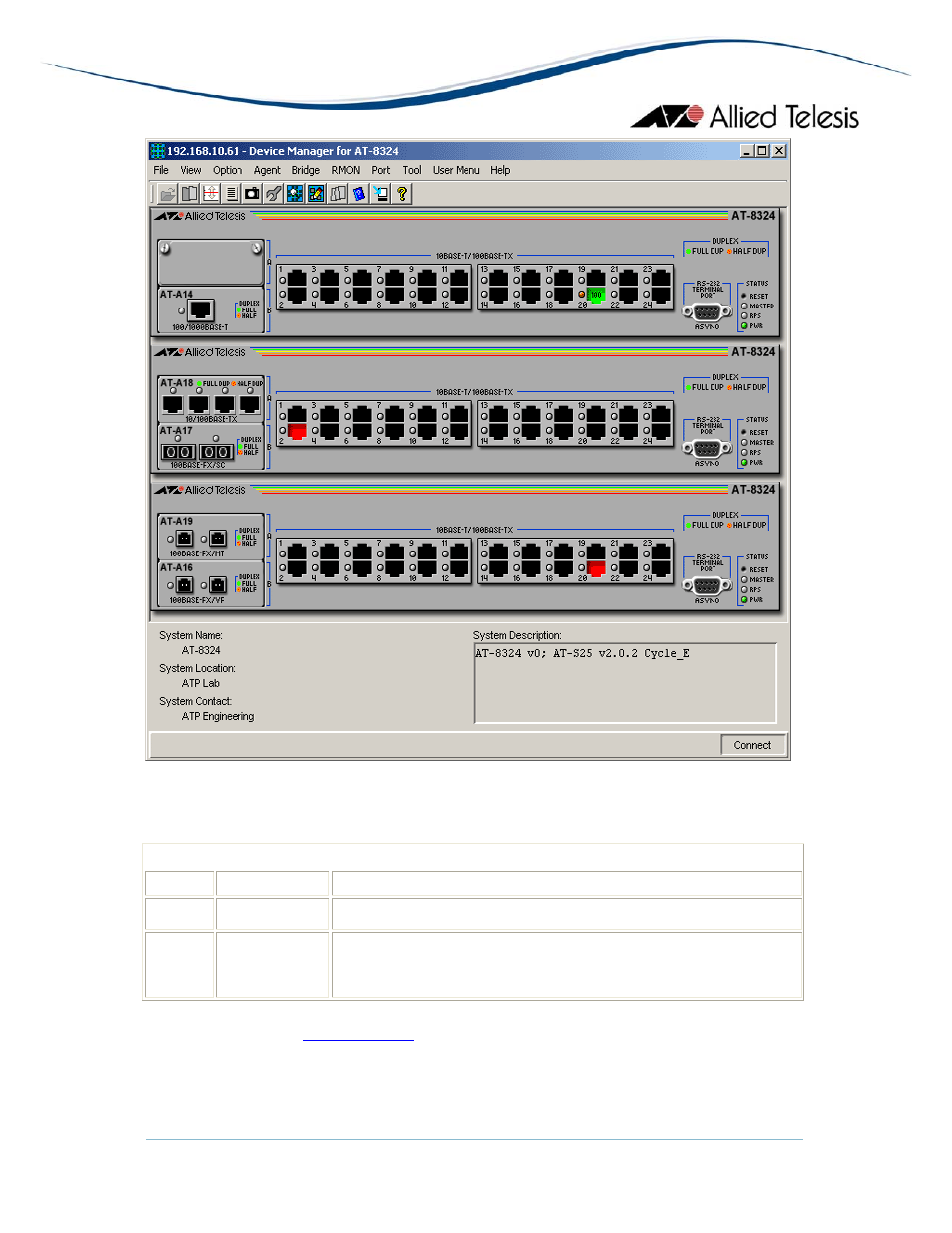Click the RS-232 terminal port on middle switch

pyautogui.click(x=707, y=449)
